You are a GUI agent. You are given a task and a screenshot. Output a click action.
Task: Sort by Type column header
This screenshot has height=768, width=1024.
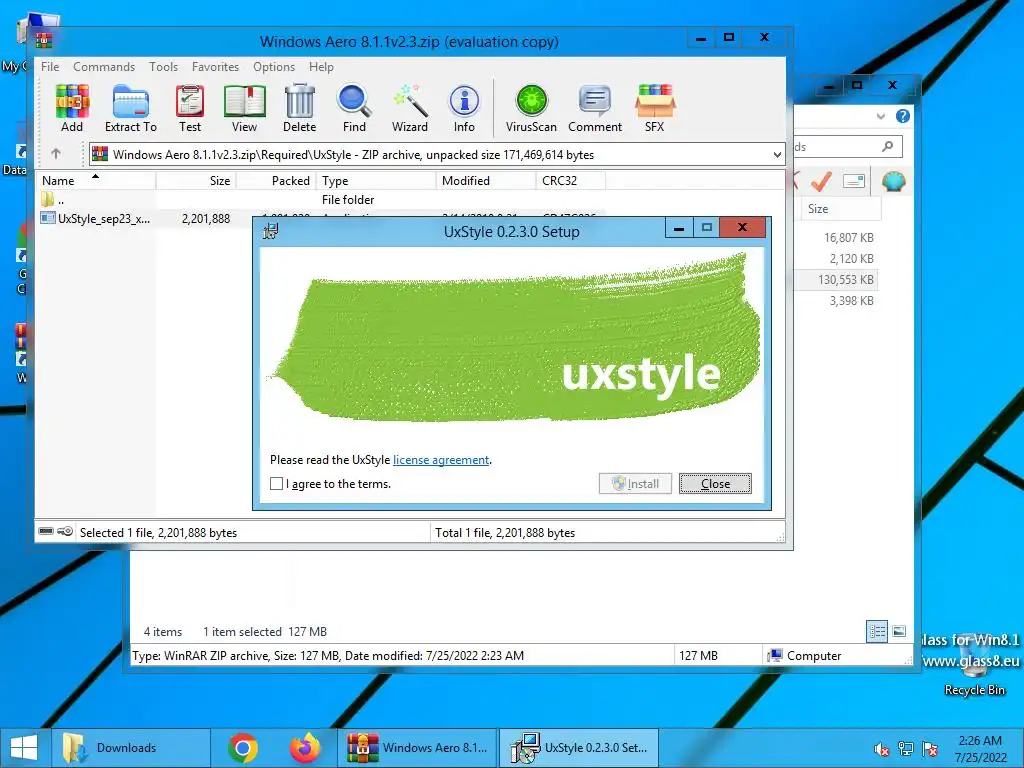pyautogui.click(x=376, y=180)
